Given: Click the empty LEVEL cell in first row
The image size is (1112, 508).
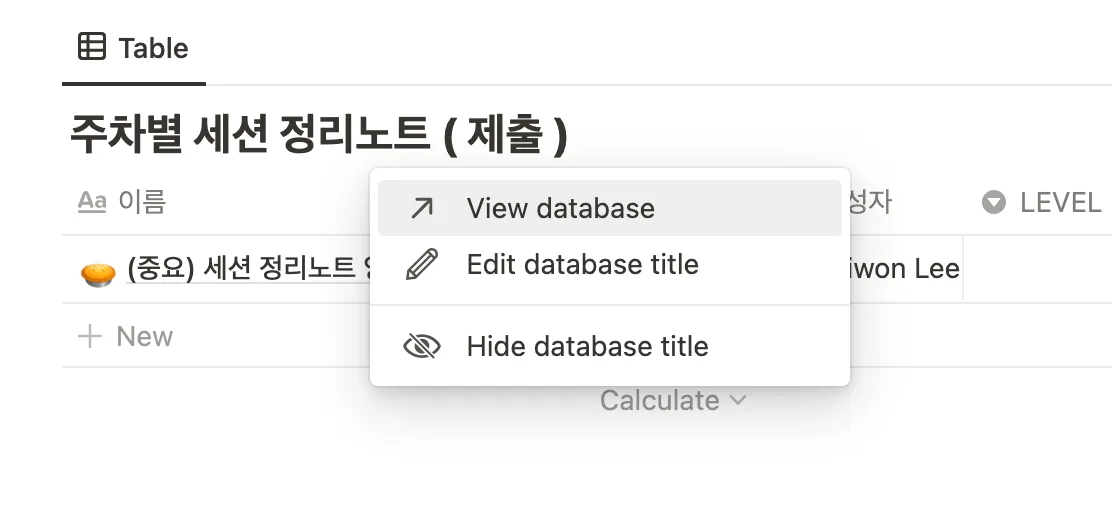Looking at the screenshot, I should (x=1037, y=268).
